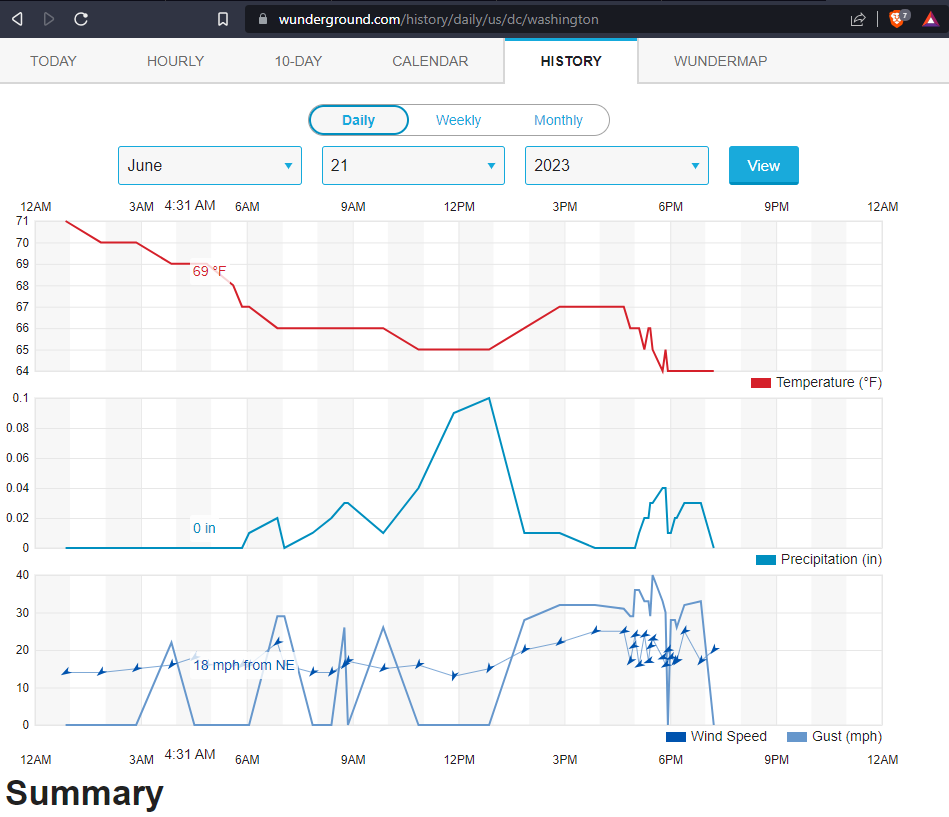
Task: Click the Summary heading
Action: 85,793
